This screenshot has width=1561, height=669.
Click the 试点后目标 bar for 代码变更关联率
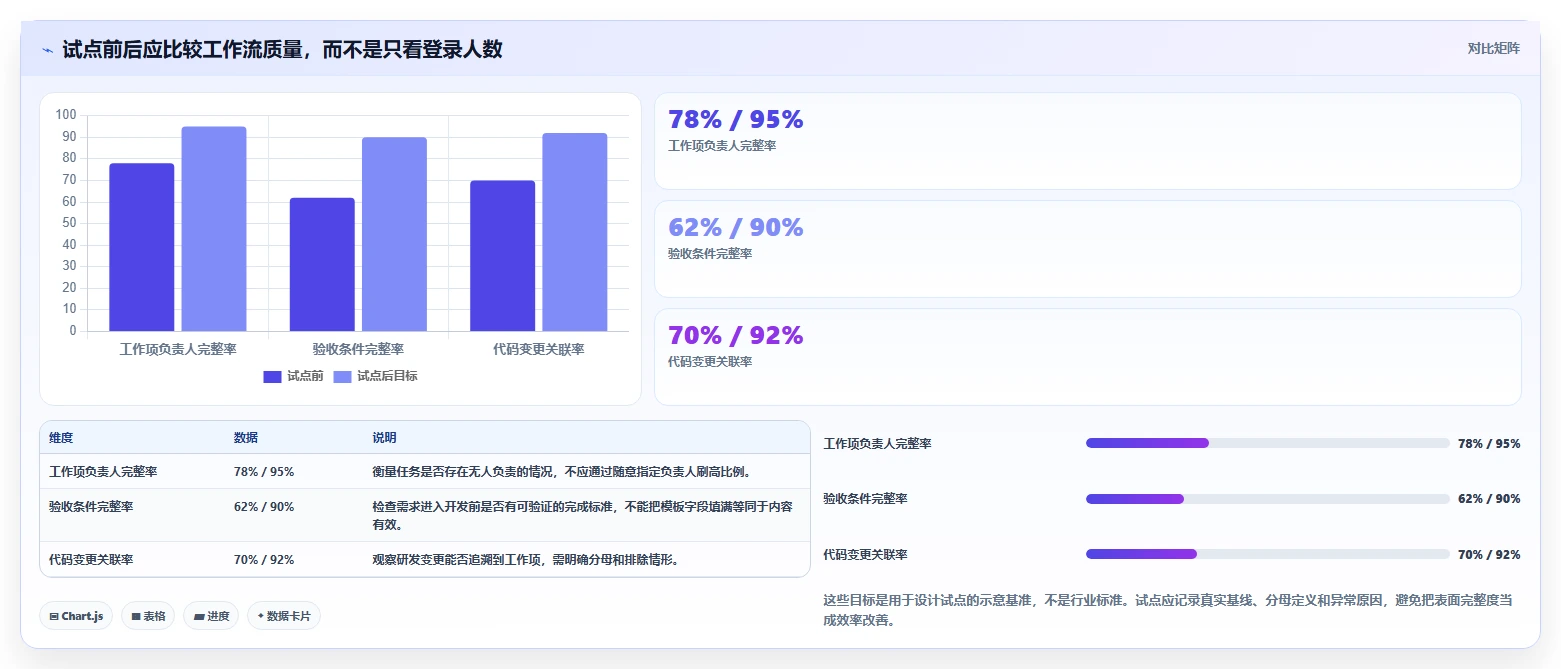(575, 232)
